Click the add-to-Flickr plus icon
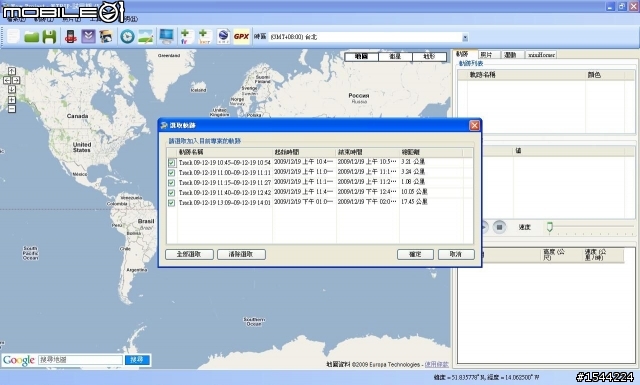Image resolution: width=640 pixels, height=385 pixels. (x=186, y=37)
